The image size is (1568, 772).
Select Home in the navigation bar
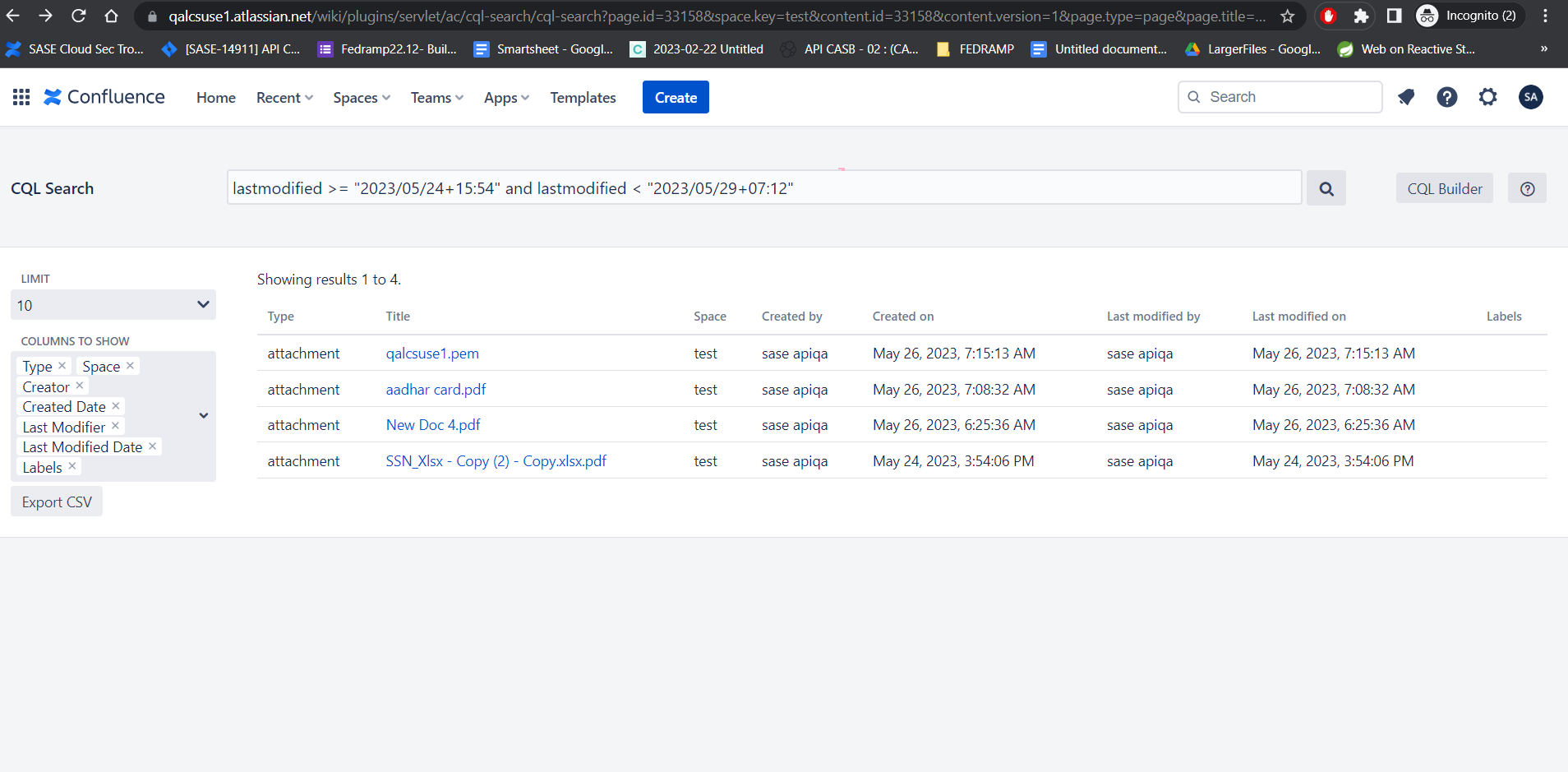tap(215, 97)
